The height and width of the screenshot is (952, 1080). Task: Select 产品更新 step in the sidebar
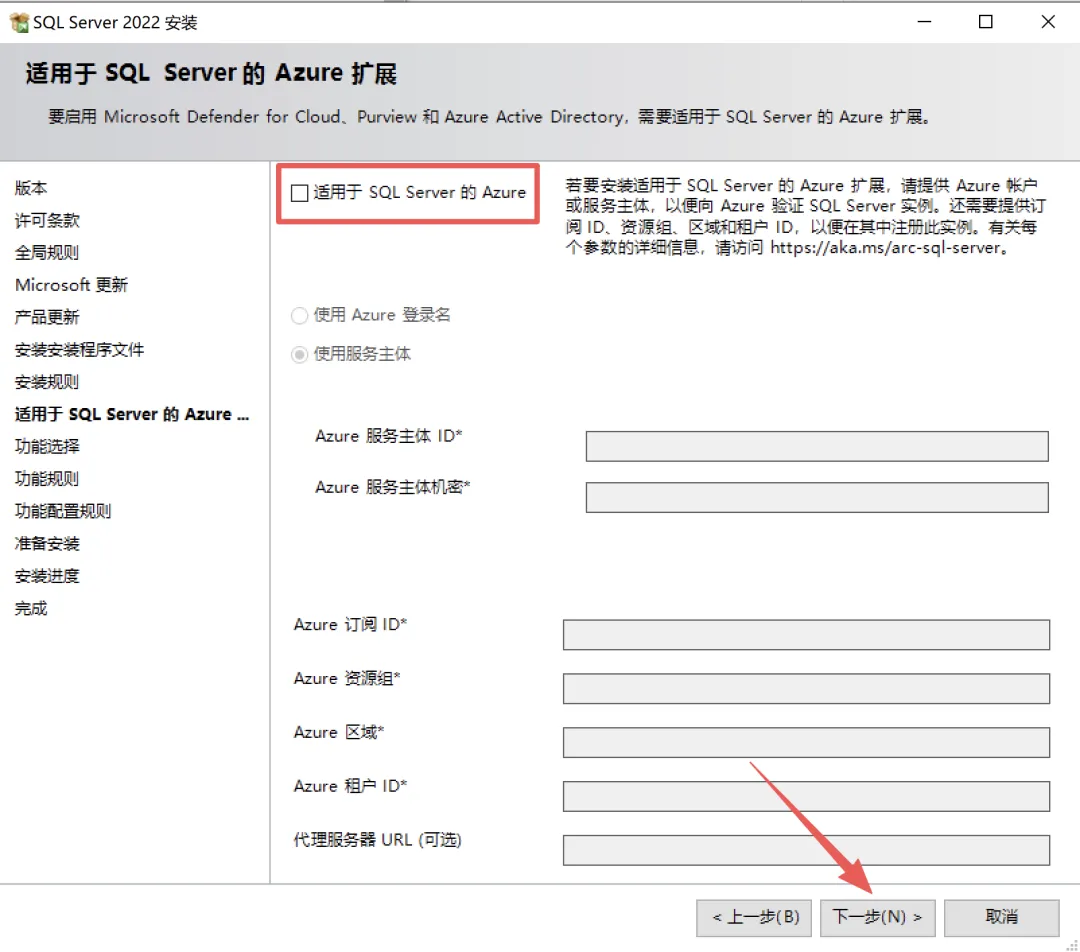tap(47, 318)
